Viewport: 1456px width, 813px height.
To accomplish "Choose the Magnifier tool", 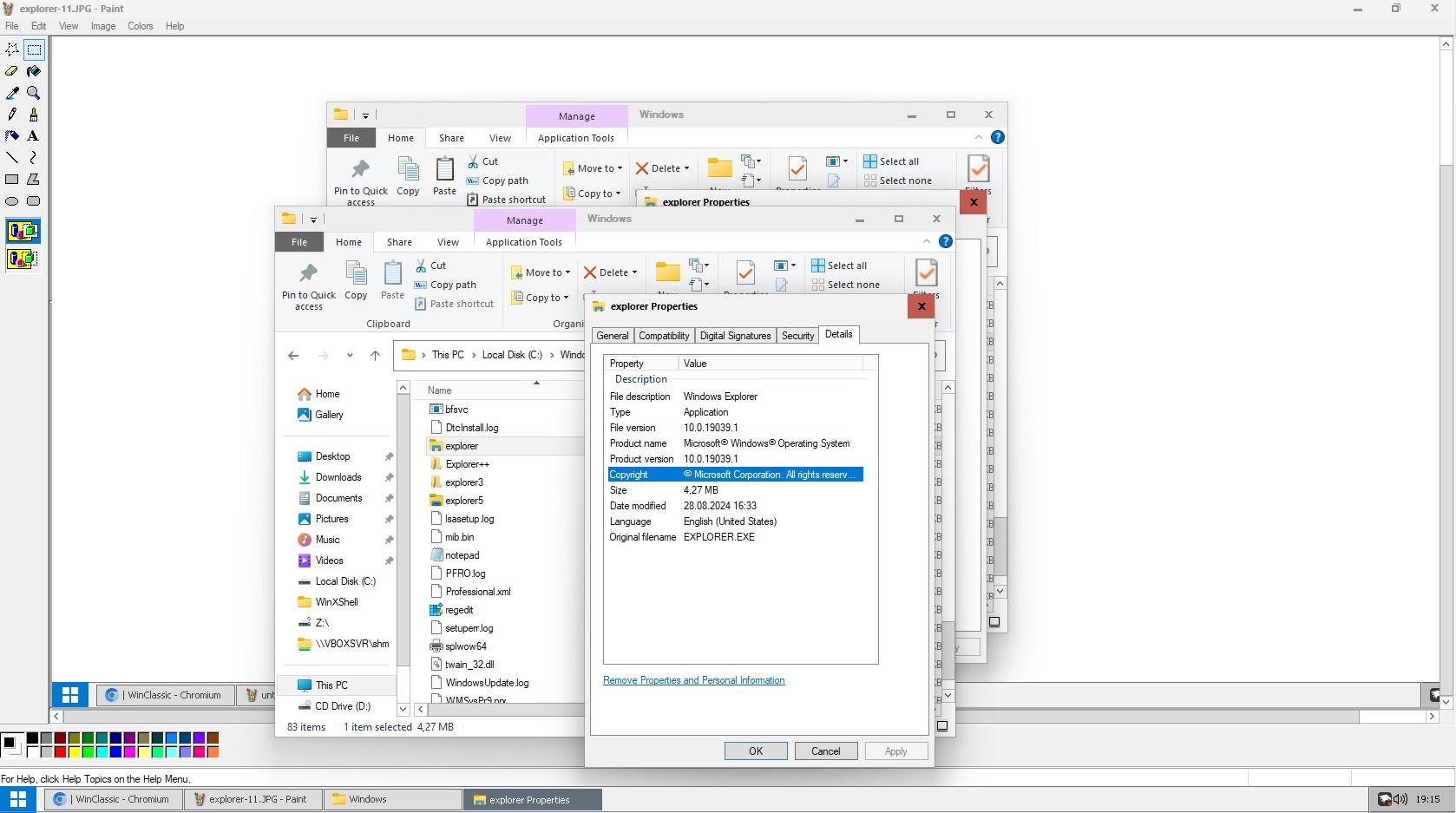I will (34, 93).
